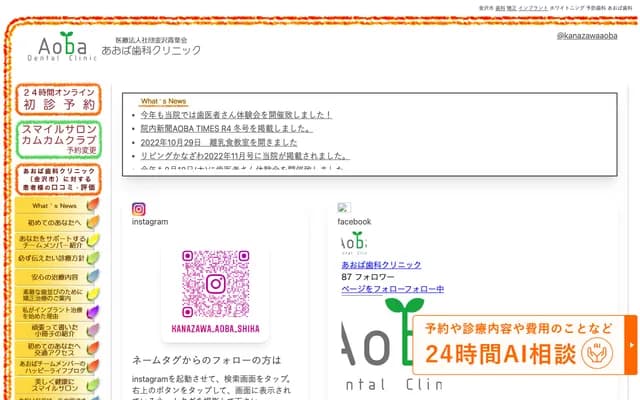The image size is (640, 400).
Task: Click the あおば歯科クリニック clinic name header
Action: pyautogui.click(x=151, y=50)
